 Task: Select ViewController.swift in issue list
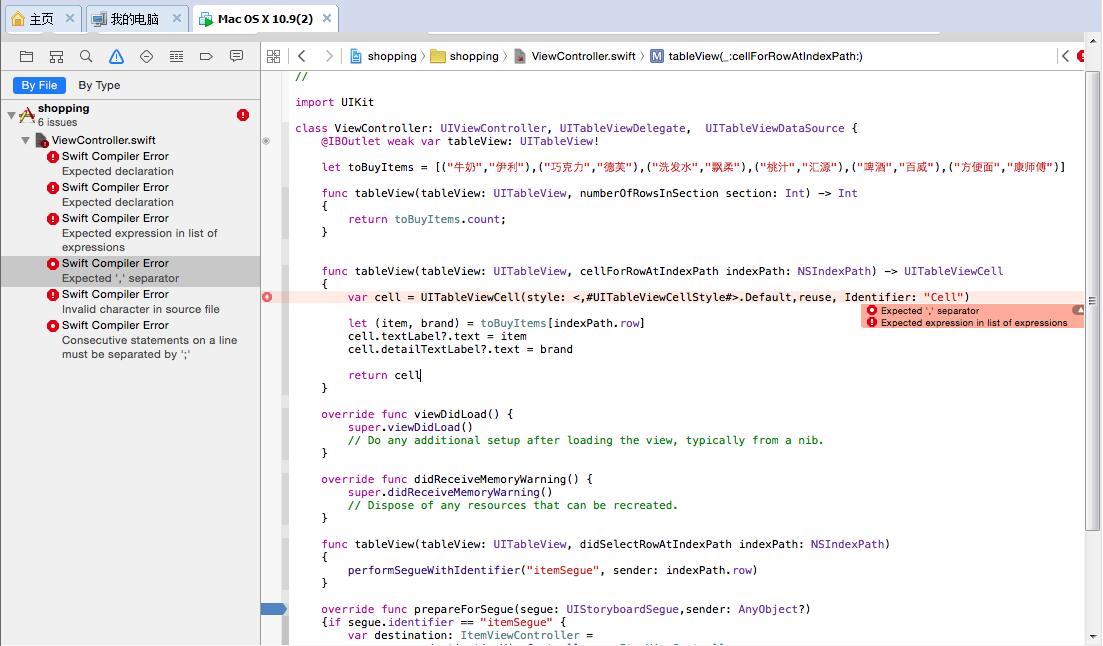point(103,140)
